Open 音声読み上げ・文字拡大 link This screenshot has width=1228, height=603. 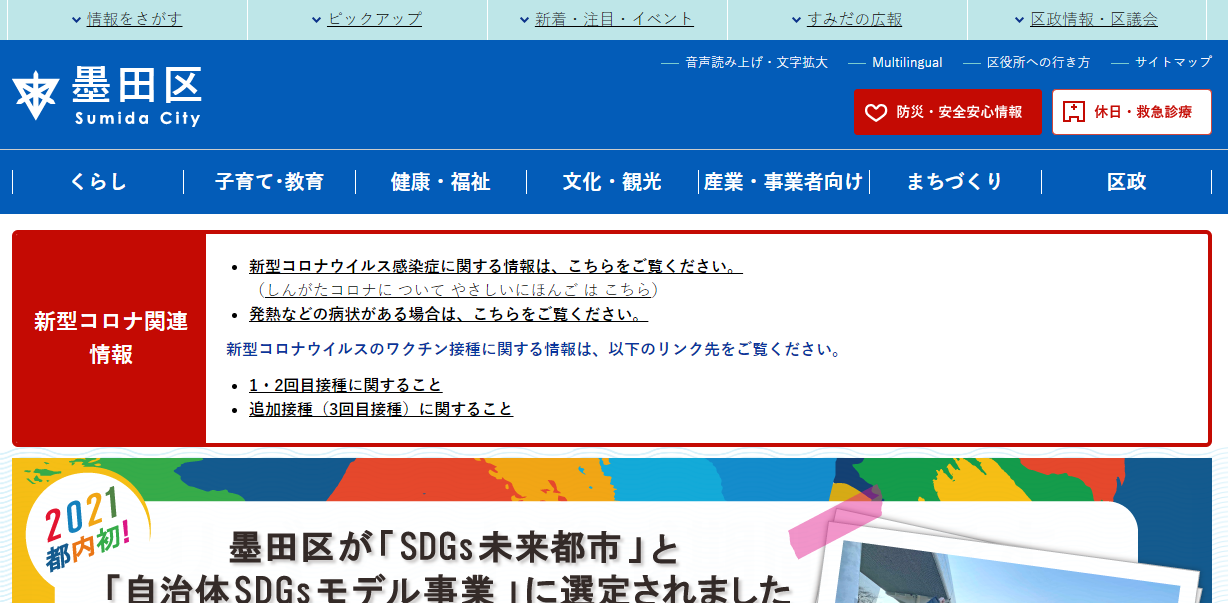click(757, 62)
